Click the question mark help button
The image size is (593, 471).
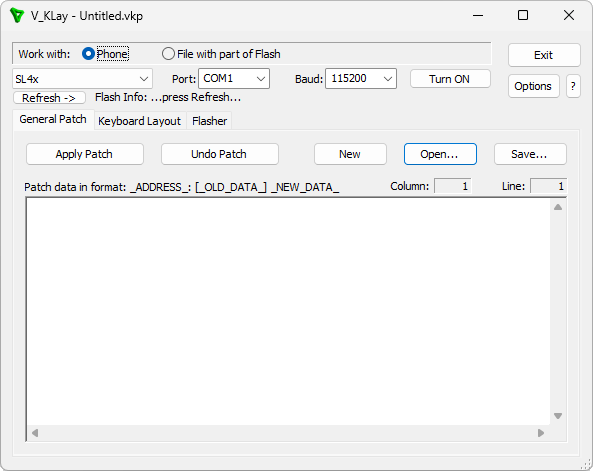coord(573,86)
